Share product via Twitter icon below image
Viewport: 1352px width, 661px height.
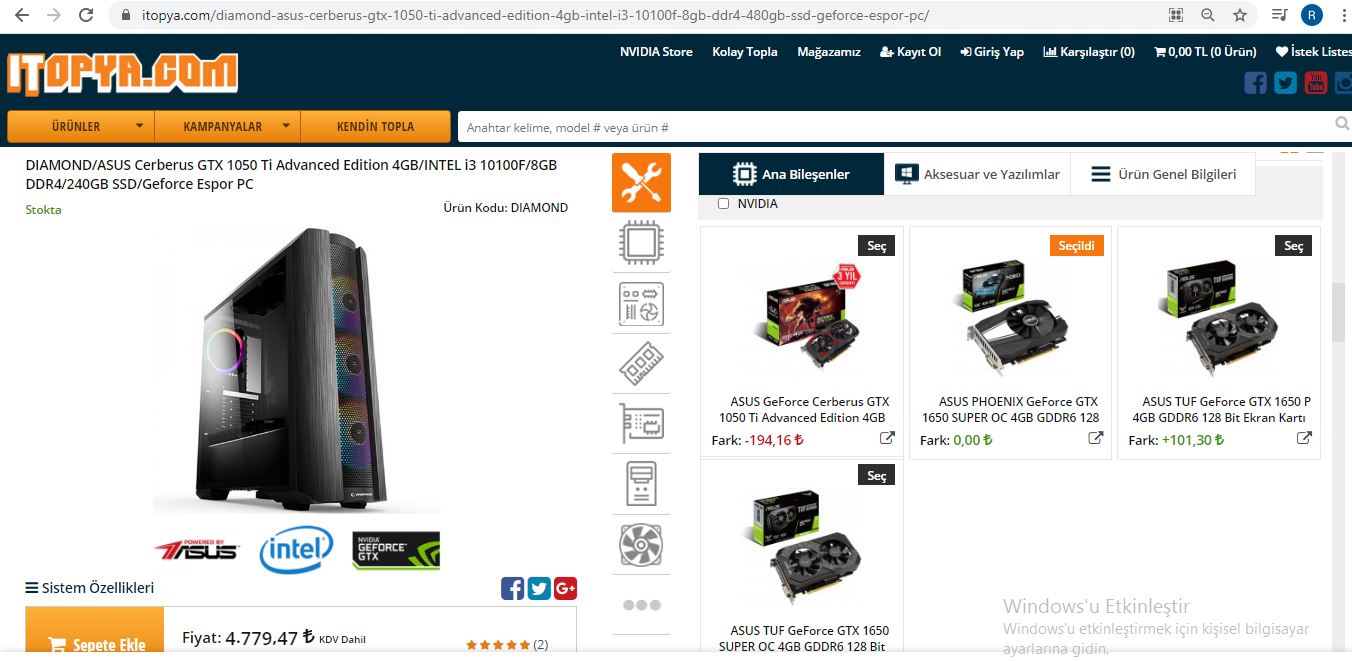539,588
